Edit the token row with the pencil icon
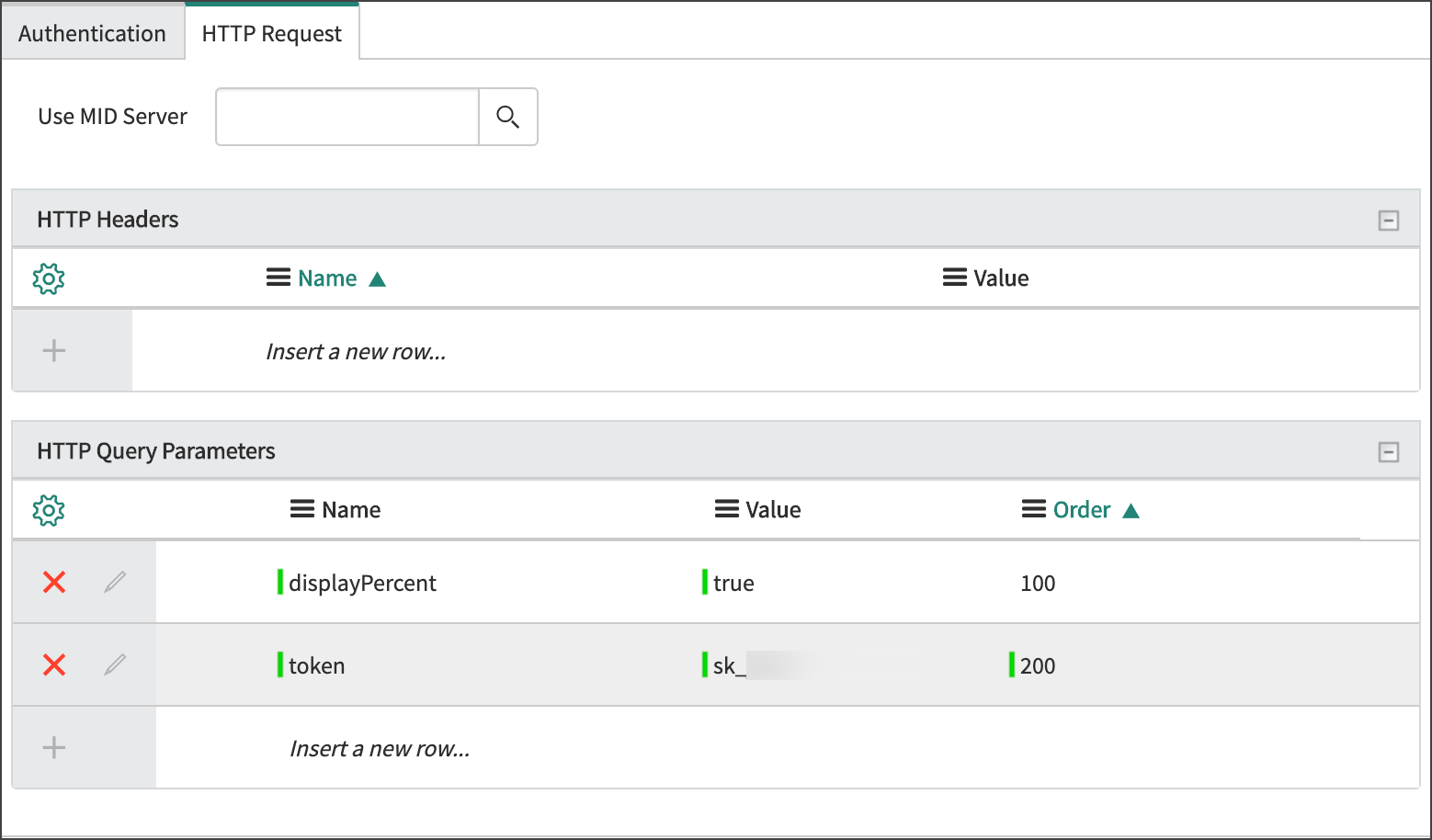Image resolution: width=1432 pixels, height=840 pixels. coord(115,665)
